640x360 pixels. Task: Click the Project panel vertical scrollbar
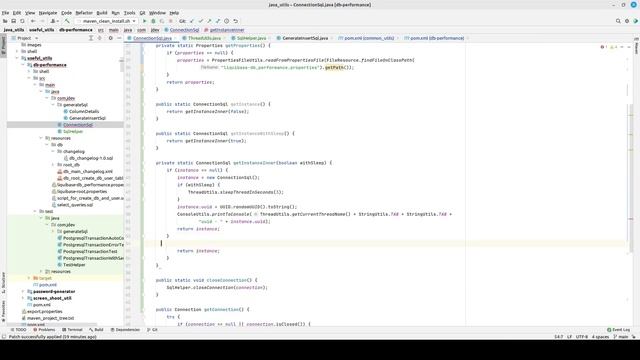click(x=121, y=66)
